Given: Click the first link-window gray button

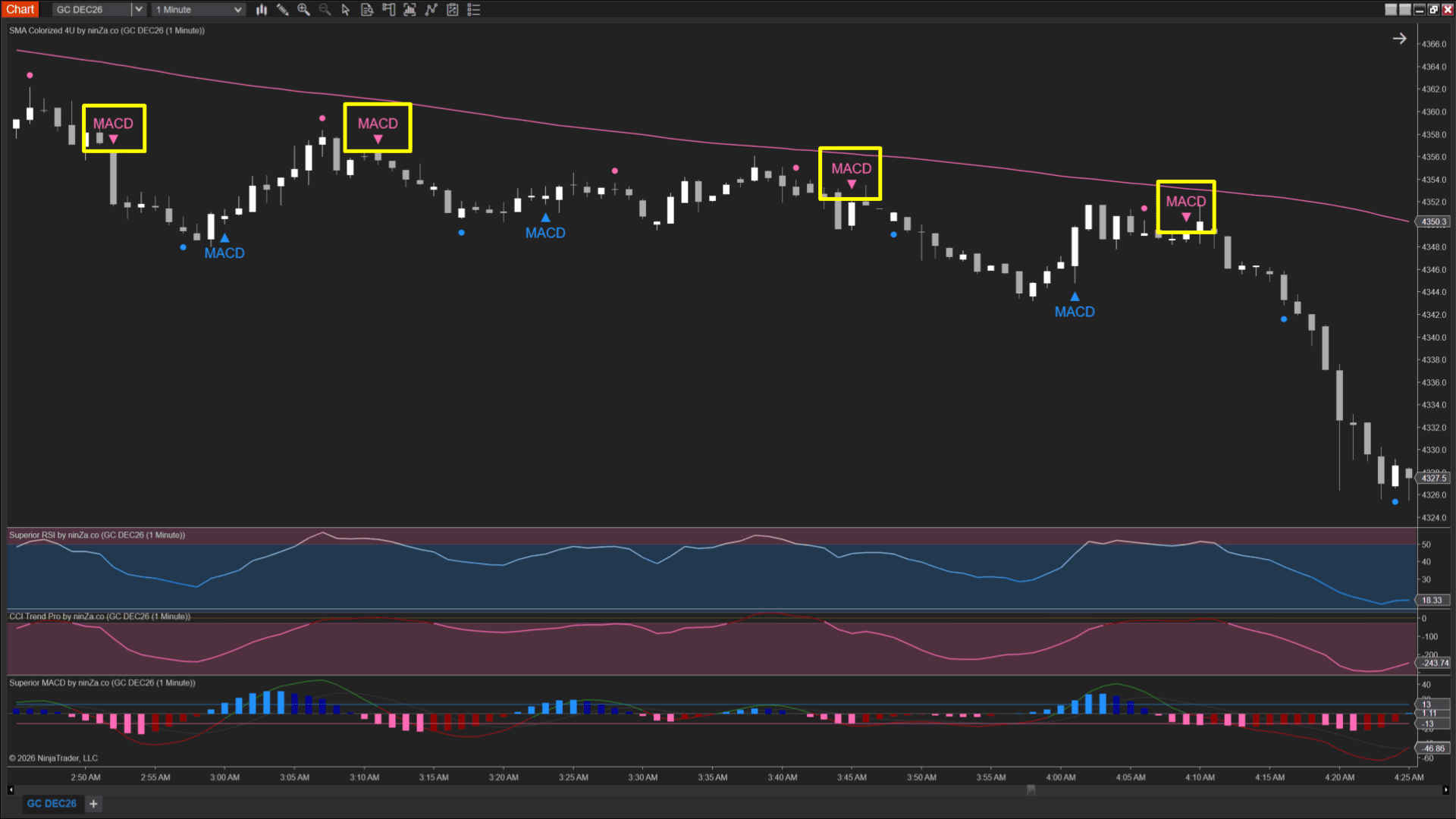Looking at the screenshot, I should click(1391, 10).
